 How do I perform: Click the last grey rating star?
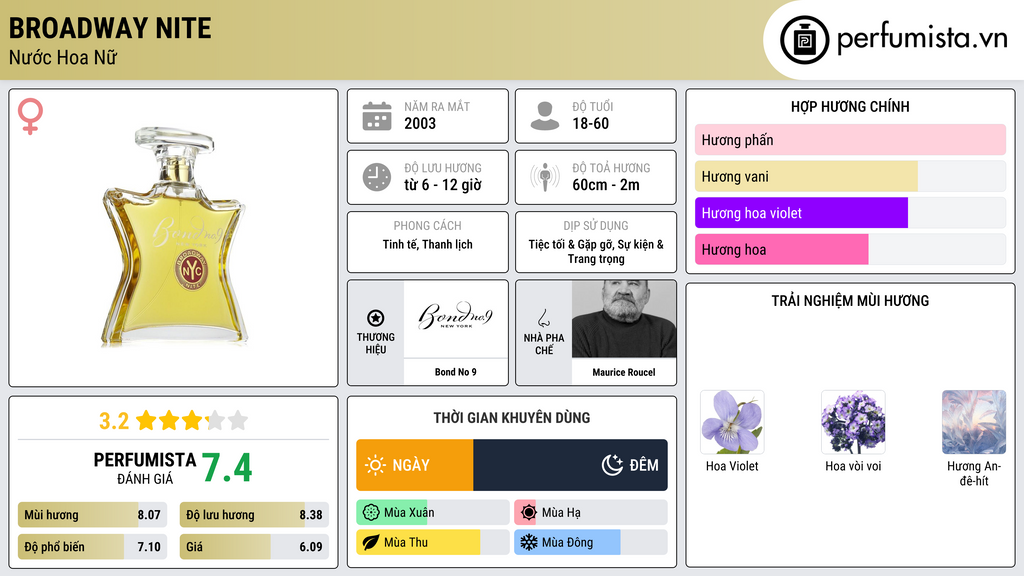click(238, 420)
